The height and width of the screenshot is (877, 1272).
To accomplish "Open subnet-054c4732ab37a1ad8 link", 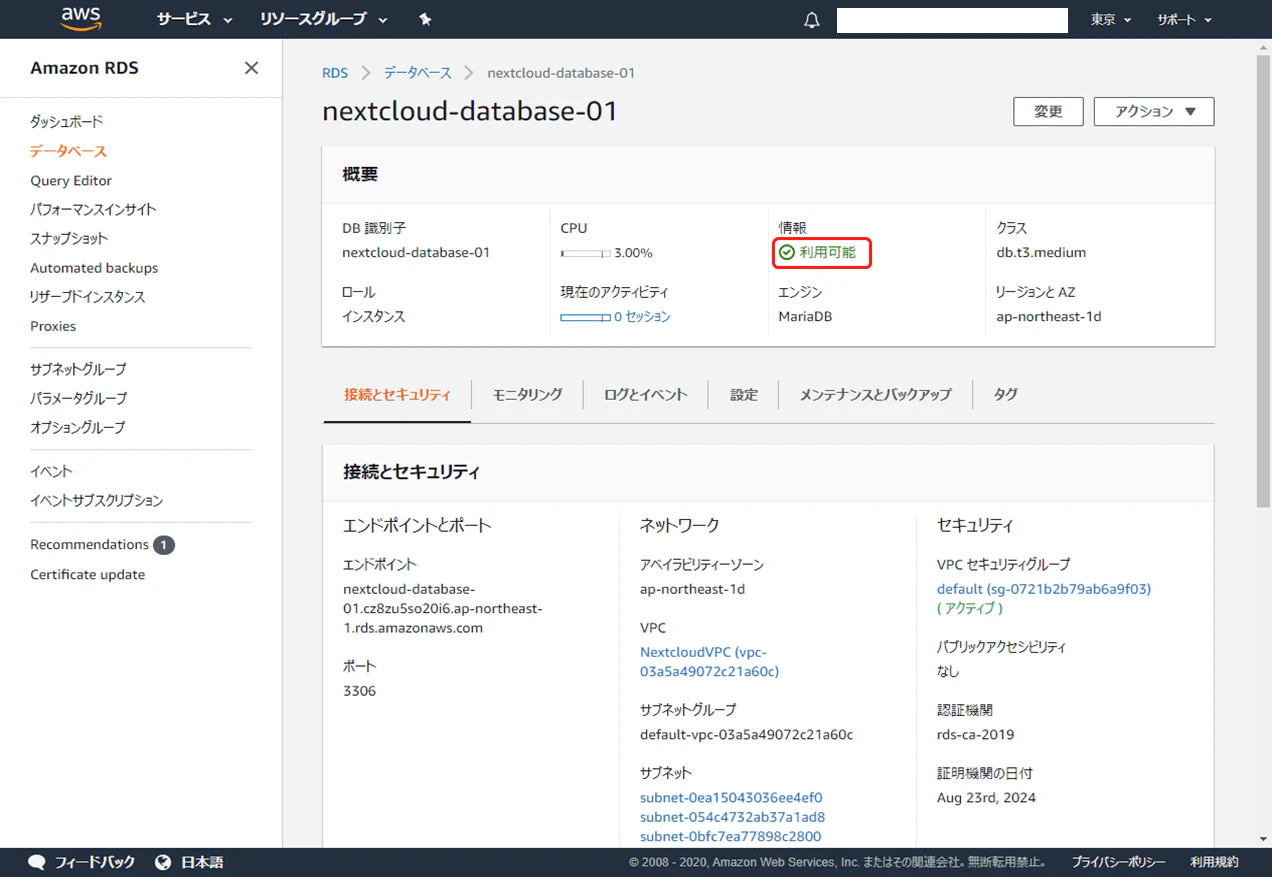I will (x=732, y=817).
